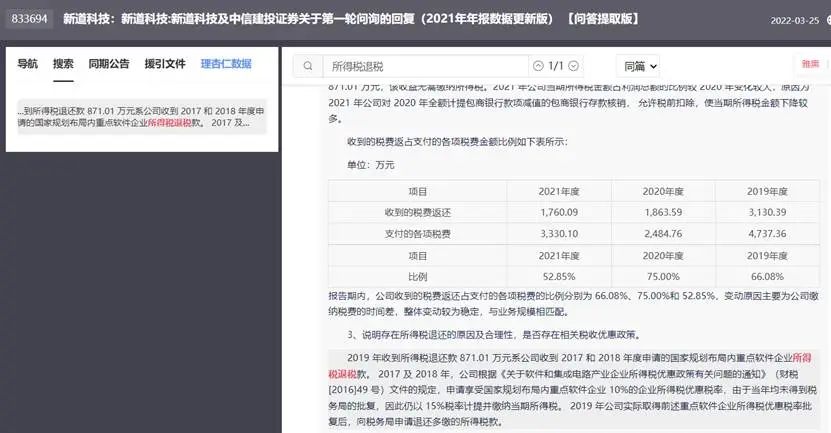The image size is (831, 433).
Task: Click the date 2022-03-25 in header
Action: (x=794, y=21)
